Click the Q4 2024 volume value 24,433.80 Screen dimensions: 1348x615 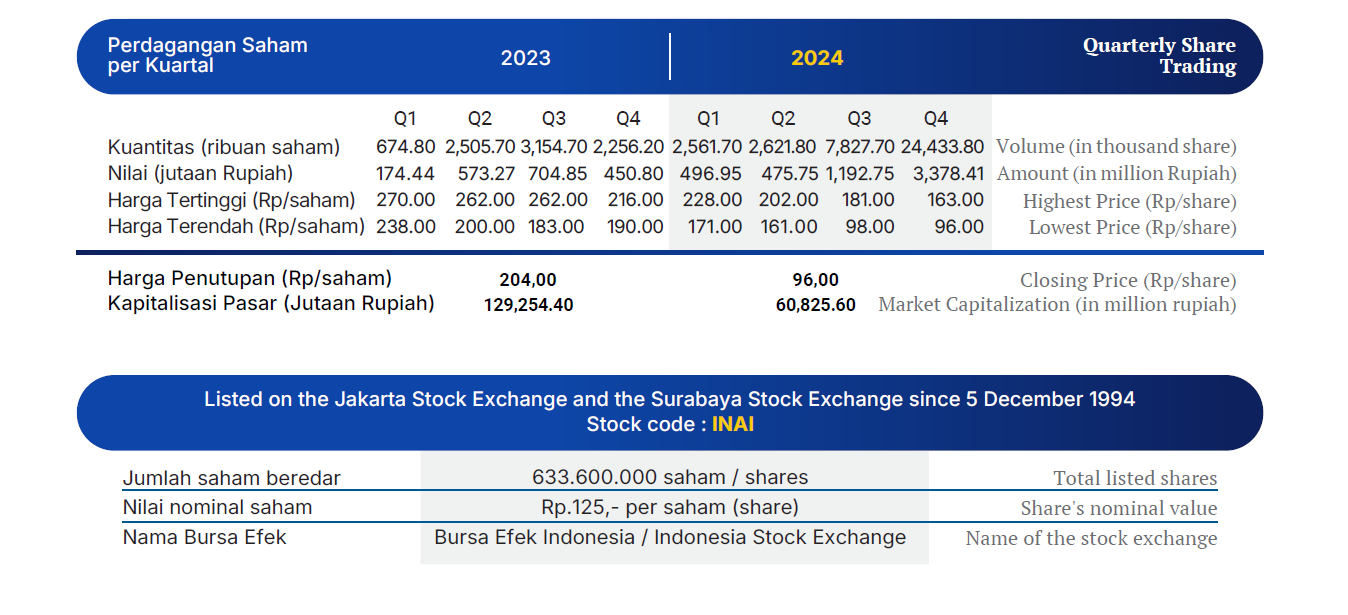click(x=942, y=147)
